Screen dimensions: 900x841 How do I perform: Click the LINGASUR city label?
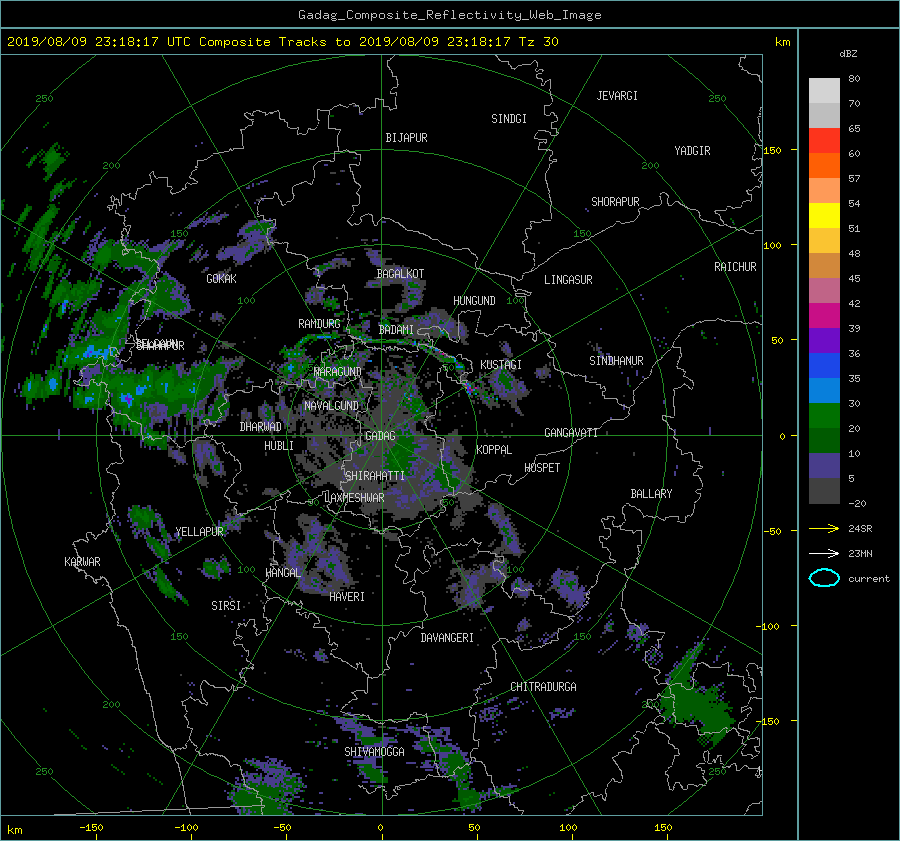568,280
